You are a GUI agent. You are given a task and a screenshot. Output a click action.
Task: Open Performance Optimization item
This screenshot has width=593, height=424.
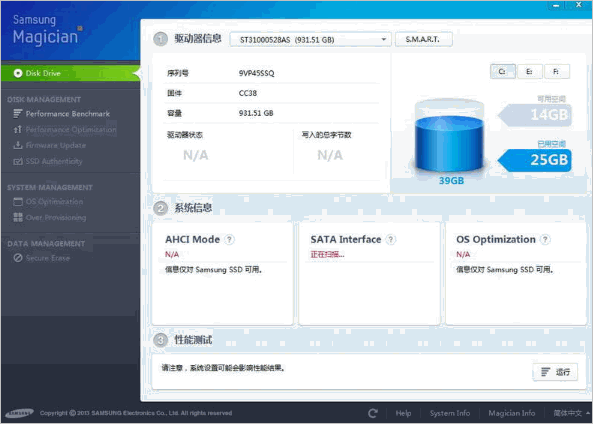(71, 130)
